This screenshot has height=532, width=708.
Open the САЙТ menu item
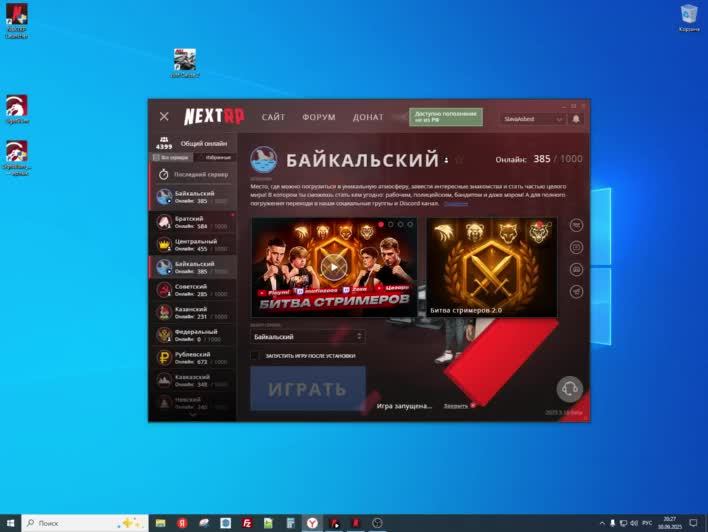(273, 117)
